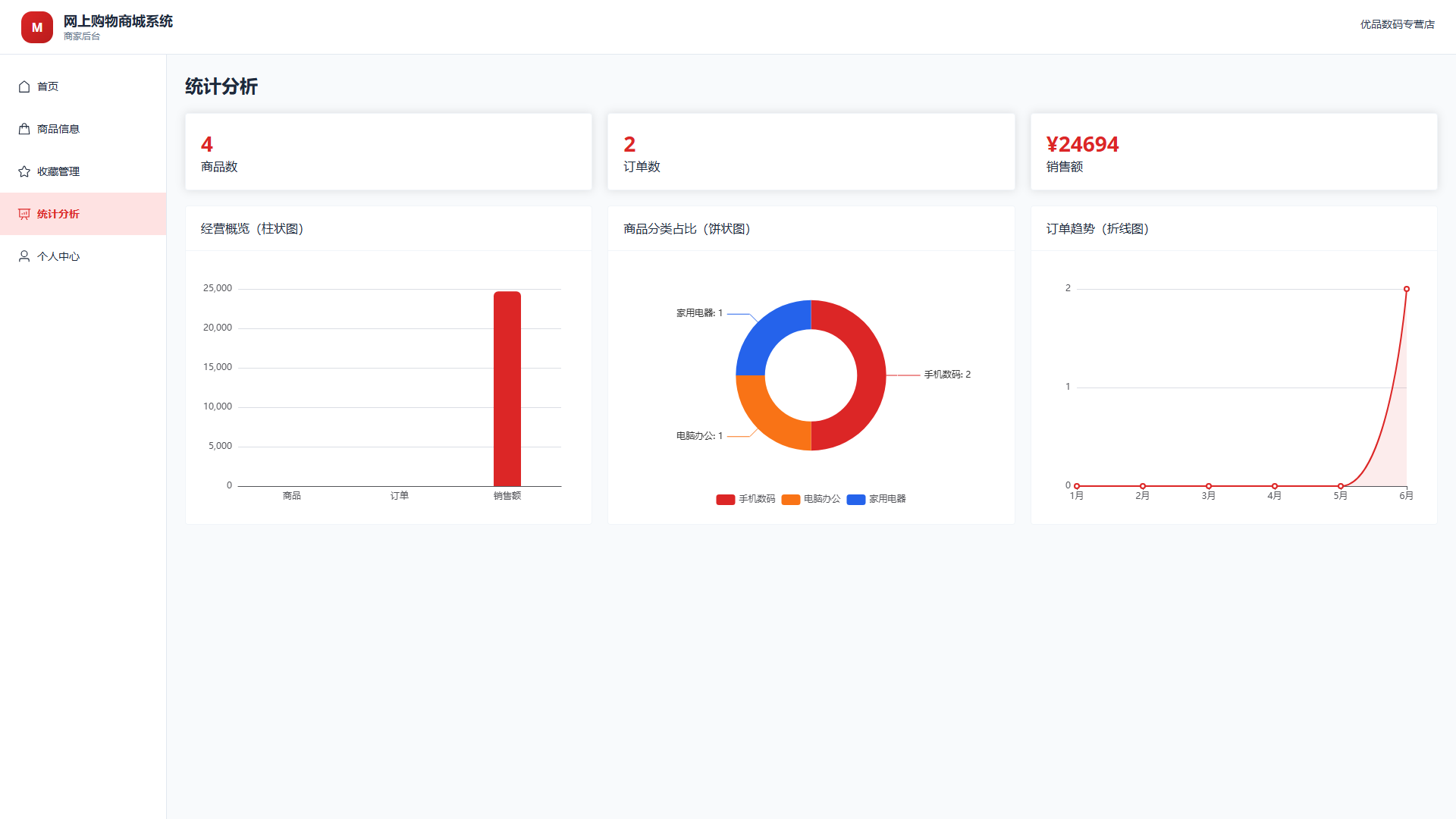
Task: Click the ¥24694 销售额 card
Action: [1234, 152]
